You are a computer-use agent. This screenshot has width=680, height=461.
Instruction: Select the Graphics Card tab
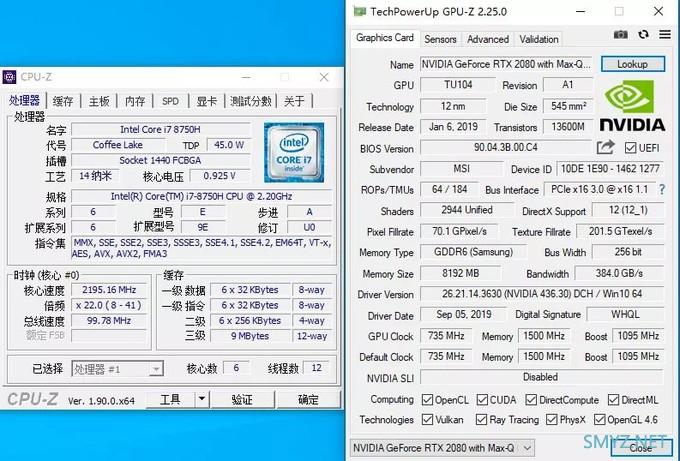pyautogui.click(x=385, y=38)
